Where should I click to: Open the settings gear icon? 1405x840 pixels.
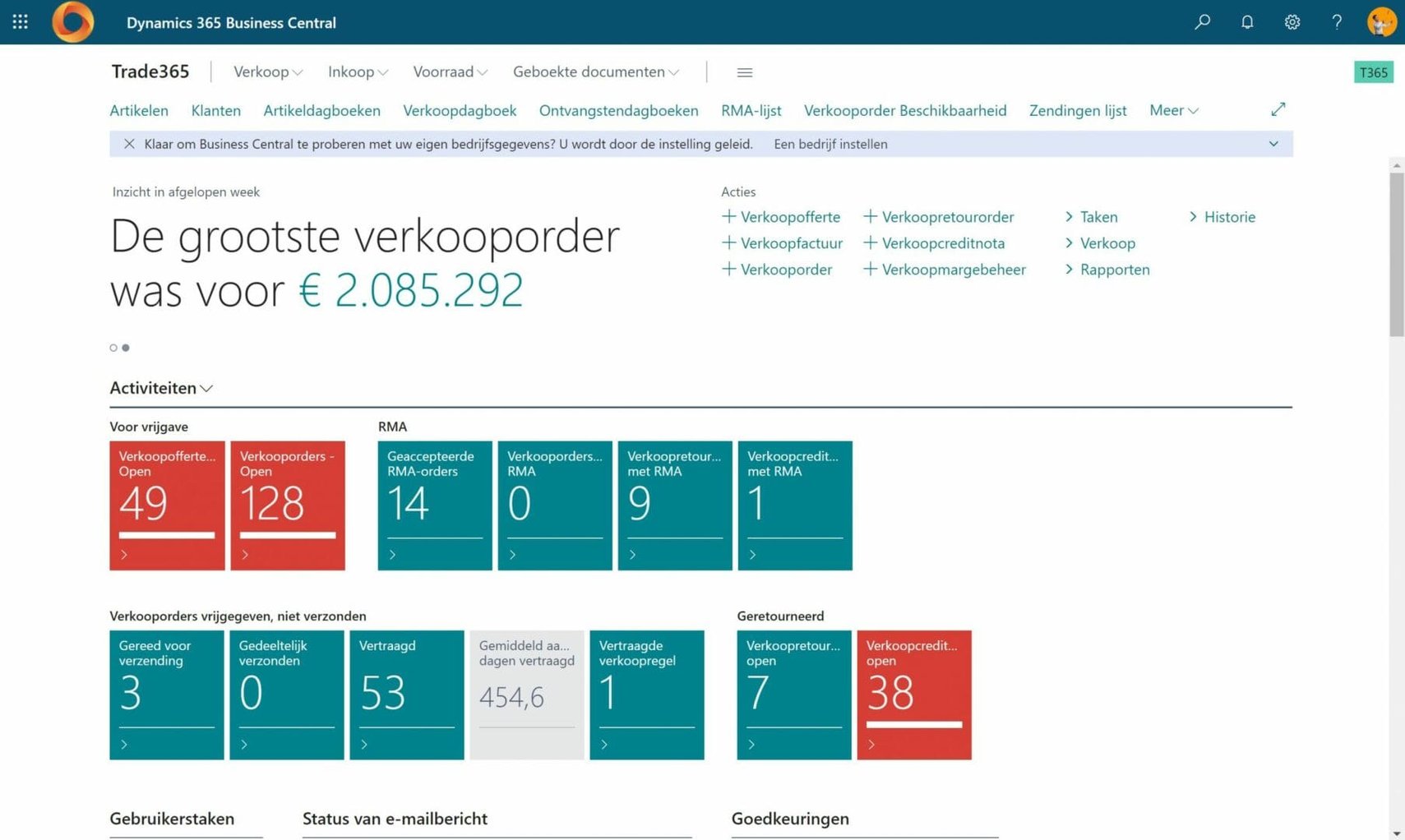[1292, 22]
